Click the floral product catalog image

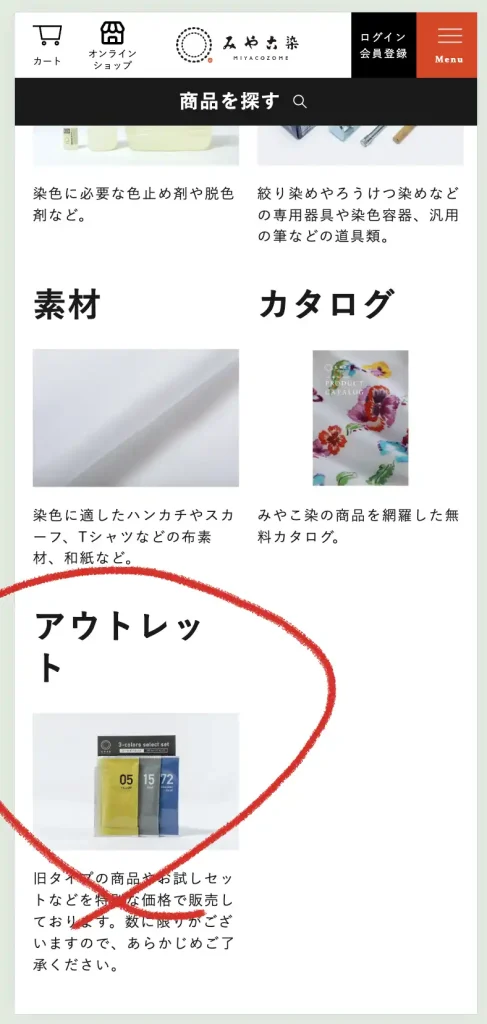360,418
